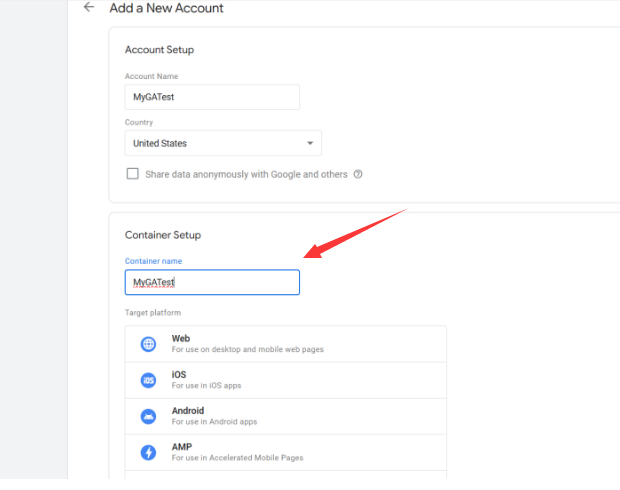Choose the iOS target platform label
The height and width of the screenshot is (490, 620).
click(x=179, y=375)
